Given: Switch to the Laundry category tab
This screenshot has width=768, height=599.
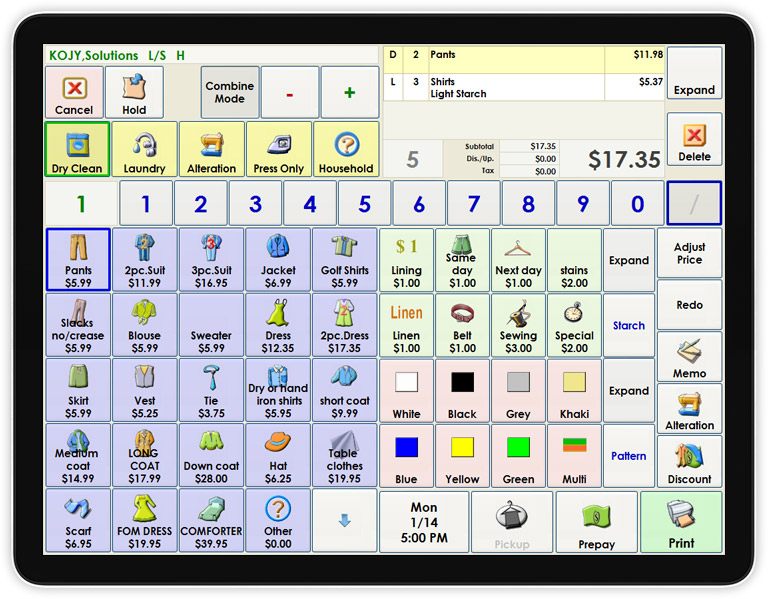Looking at the screenshot, I should point(144,149).
